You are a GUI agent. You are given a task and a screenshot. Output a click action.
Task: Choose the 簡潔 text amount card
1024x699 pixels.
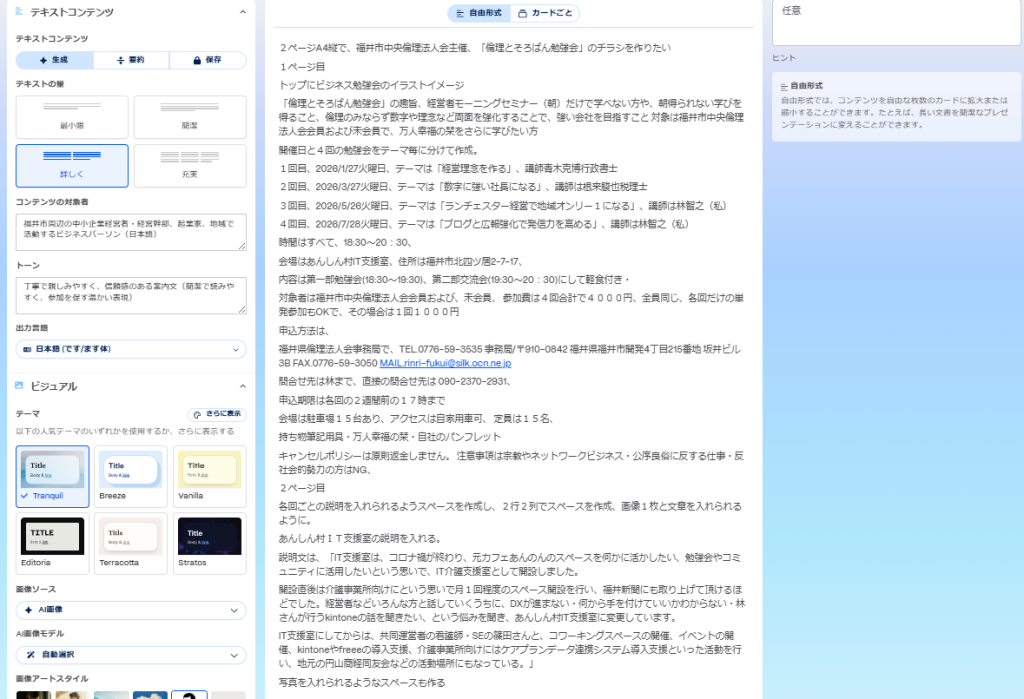(x=190, y=116)
